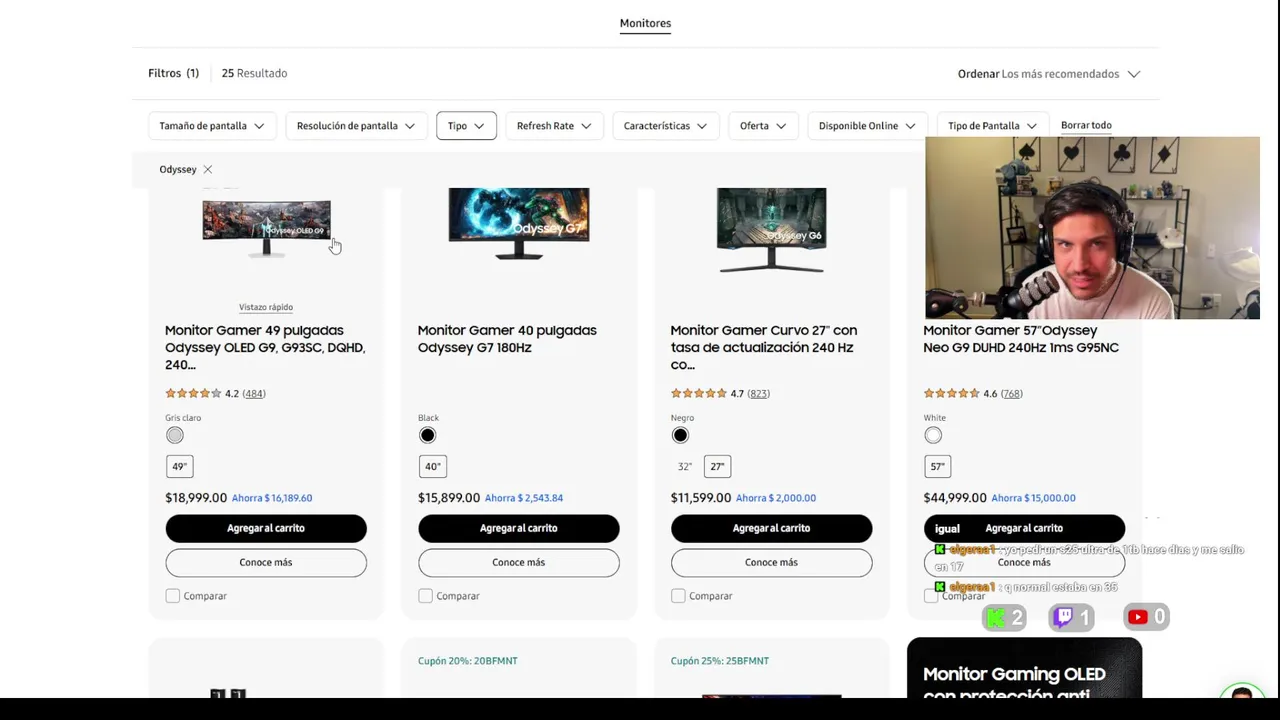Select 32" size on Curvo monitor

pos(684,466)
